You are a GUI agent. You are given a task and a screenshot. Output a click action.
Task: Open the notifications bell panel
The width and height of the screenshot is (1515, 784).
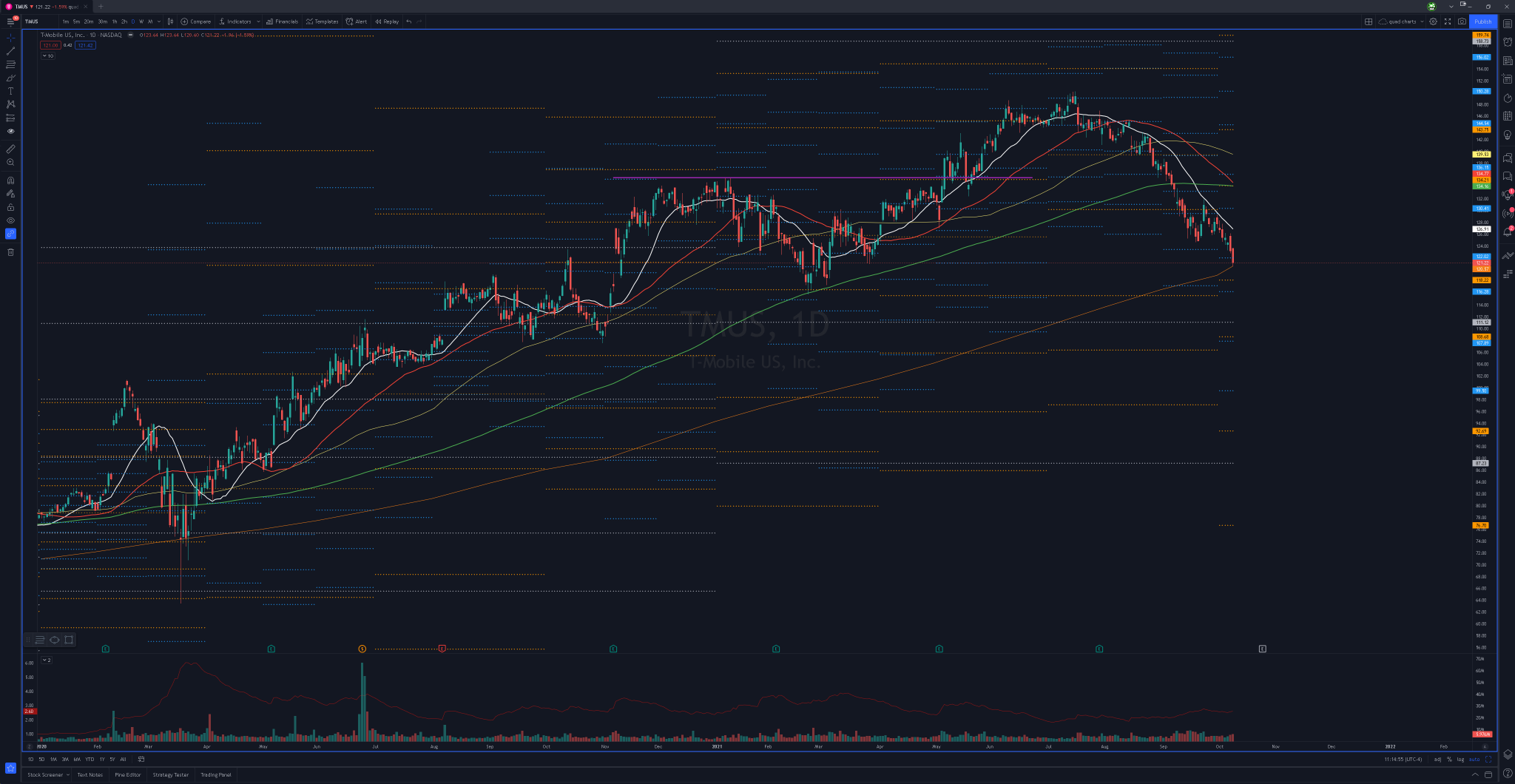(x=1508, y=232)
